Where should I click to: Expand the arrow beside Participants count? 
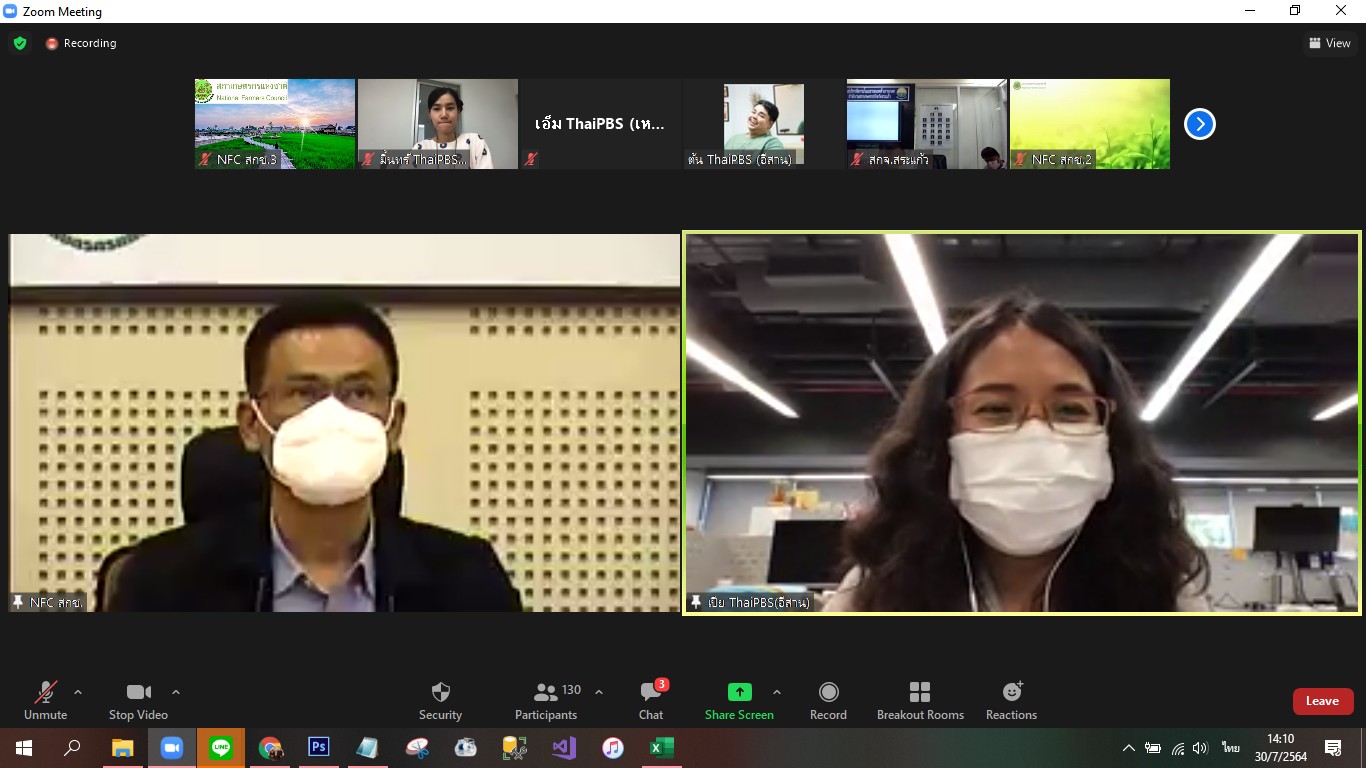tap(599, 692)
